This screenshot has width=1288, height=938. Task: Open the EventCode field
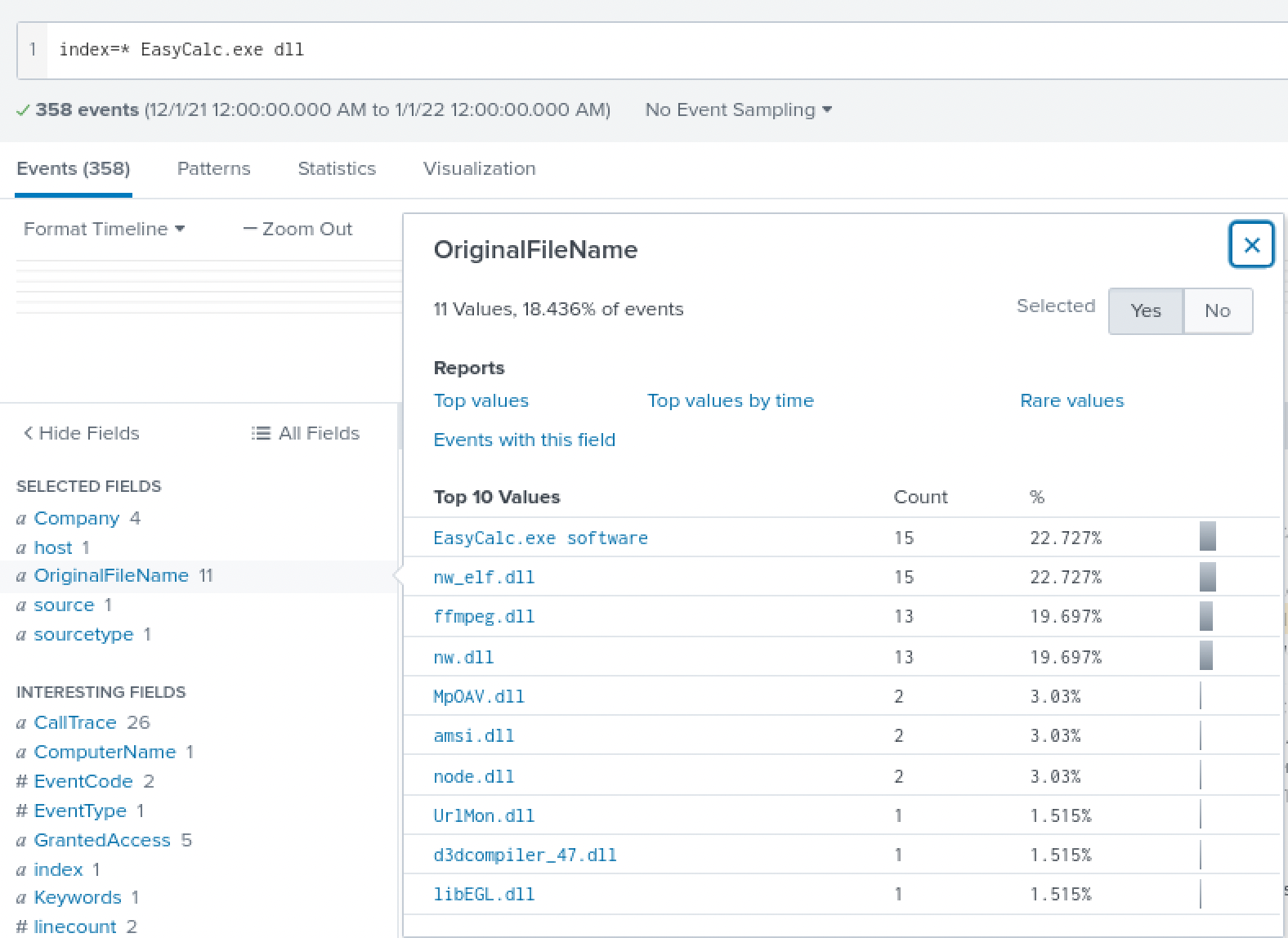[x=83, y=781]
